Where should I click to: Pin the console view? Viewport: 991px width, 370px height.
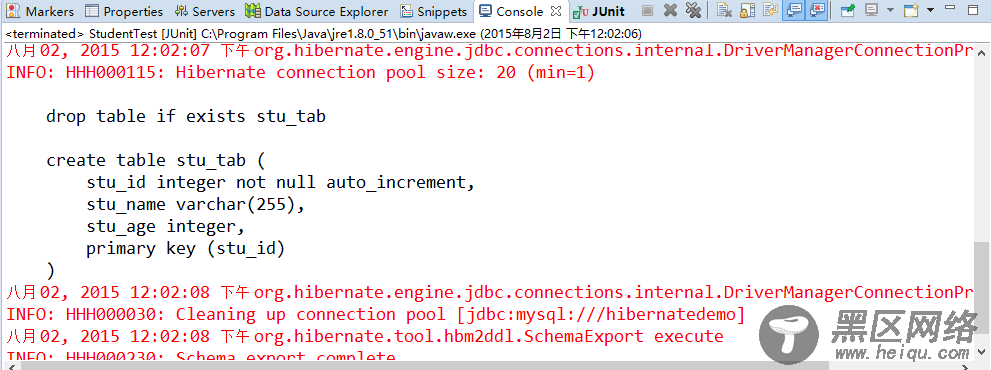pyautogui.click(x=848, y=11)
